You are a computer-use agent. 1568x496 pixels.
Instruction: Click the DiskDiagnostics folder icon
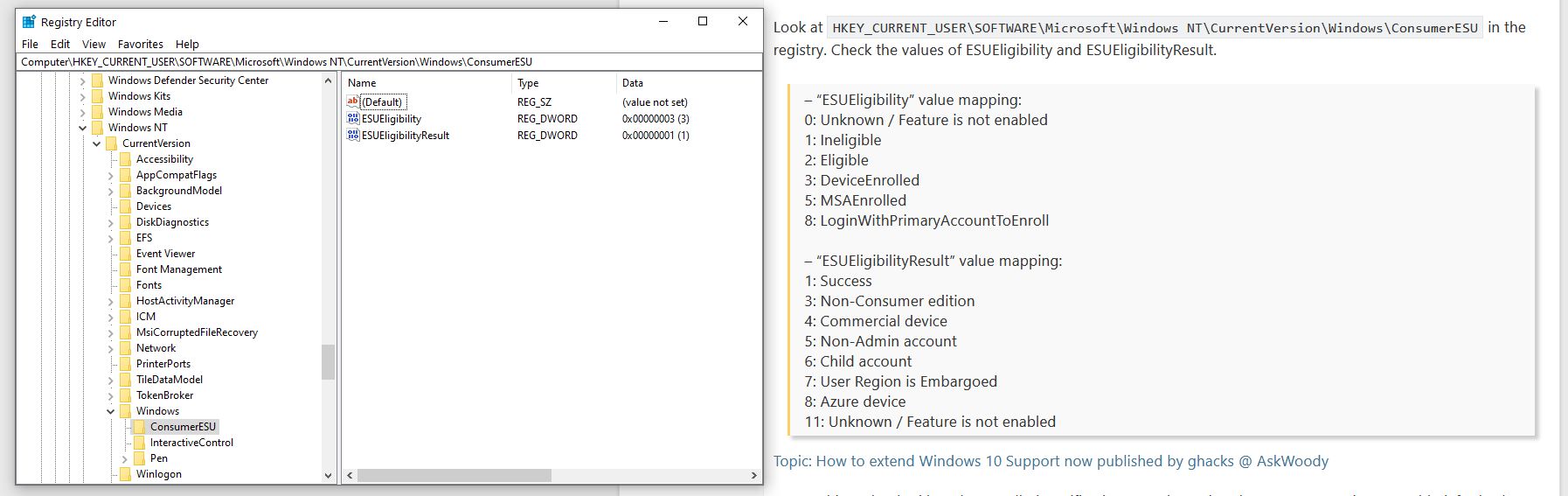126,222
